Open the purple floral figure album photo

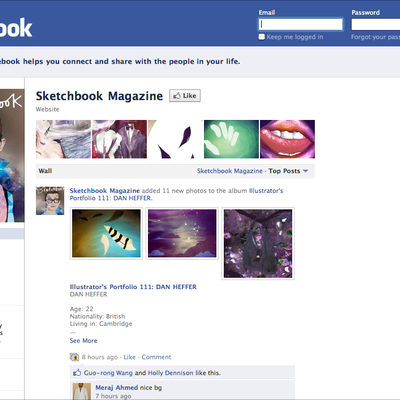(x=258, y=244)
